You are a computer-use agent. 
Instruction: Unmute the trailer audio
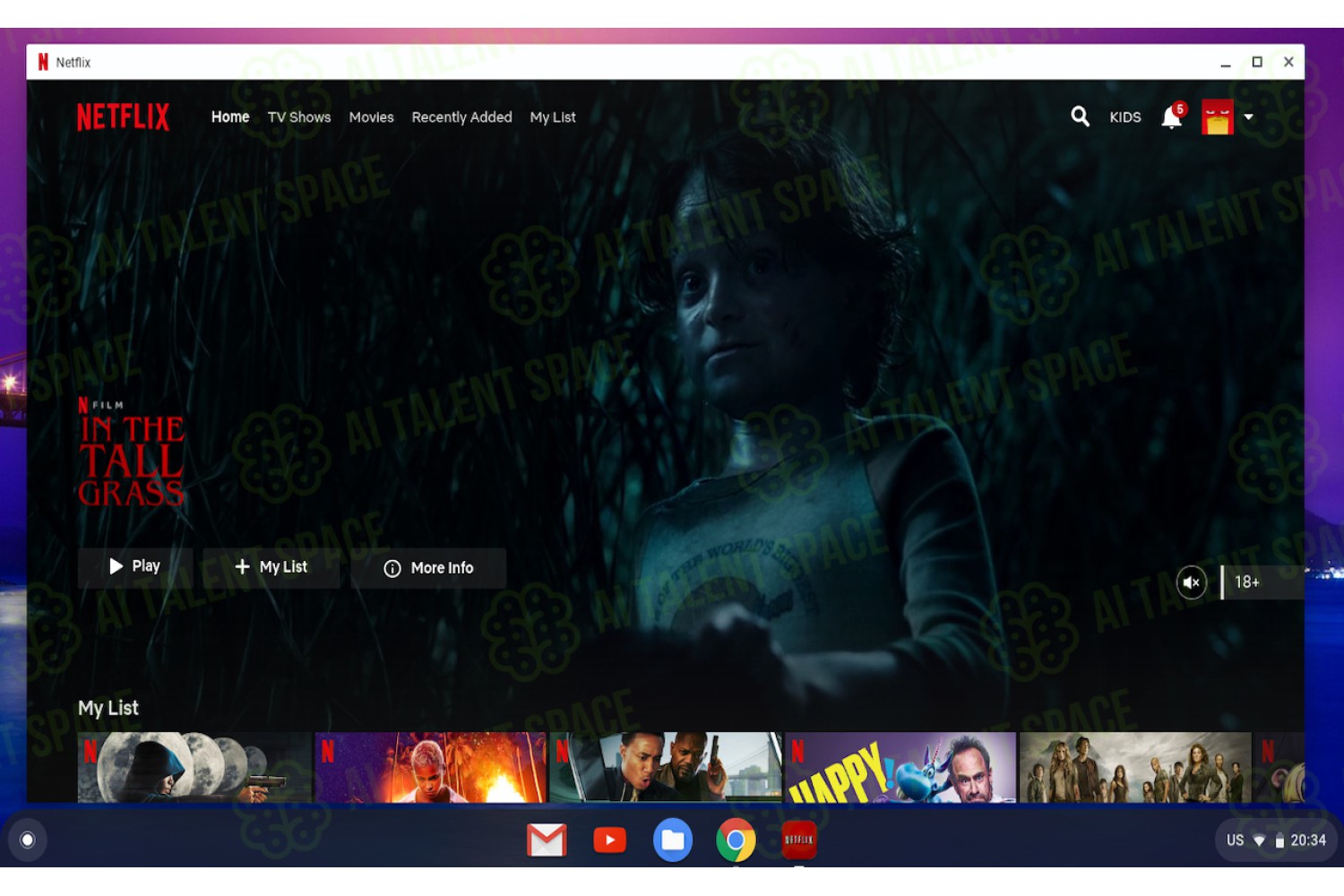(x=1191, y=582)
